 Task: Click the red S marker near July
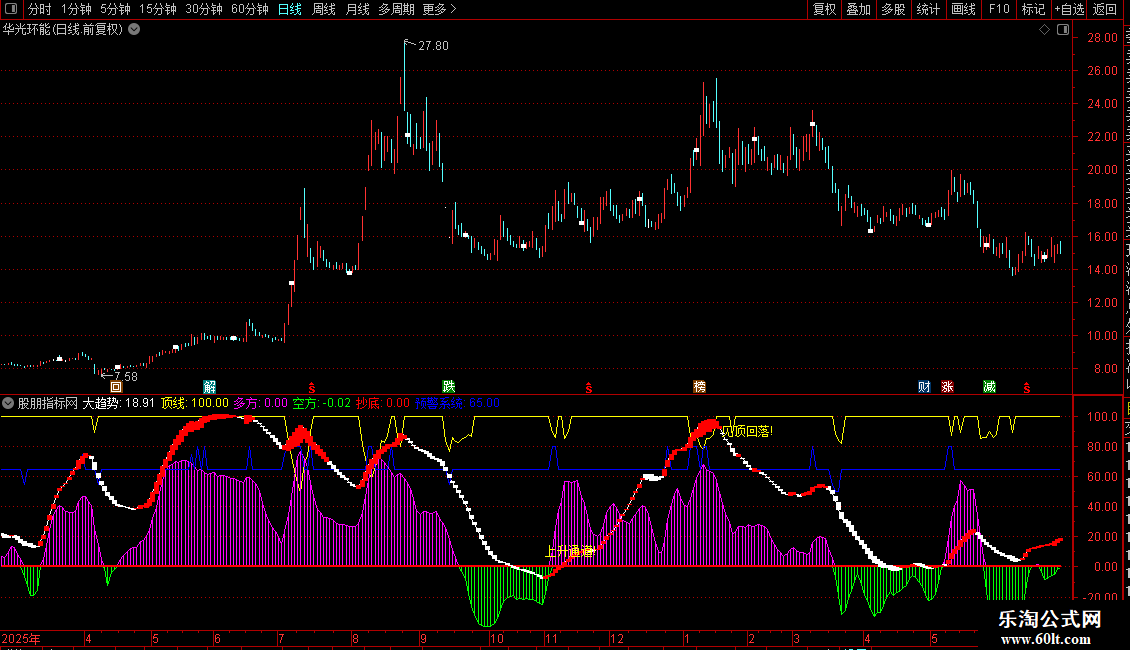pos(311,388)
